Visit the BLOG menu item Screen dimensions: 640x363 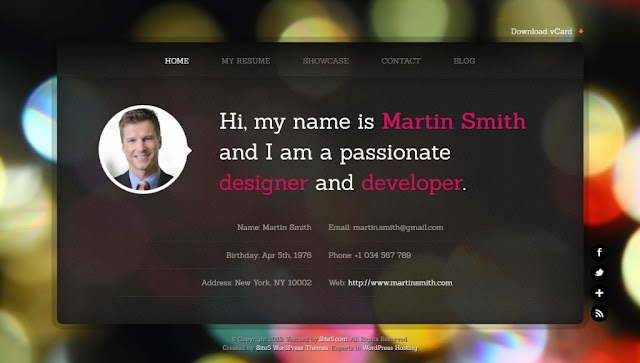[x=464, y=61]
